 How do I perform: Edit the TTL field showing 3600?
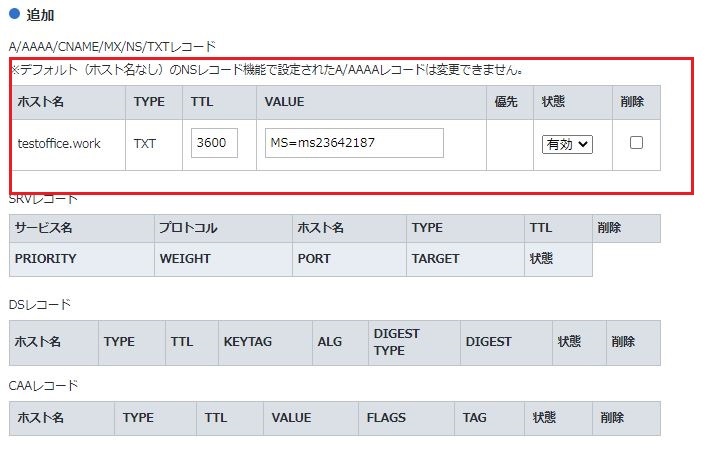[x=214, y=143]
